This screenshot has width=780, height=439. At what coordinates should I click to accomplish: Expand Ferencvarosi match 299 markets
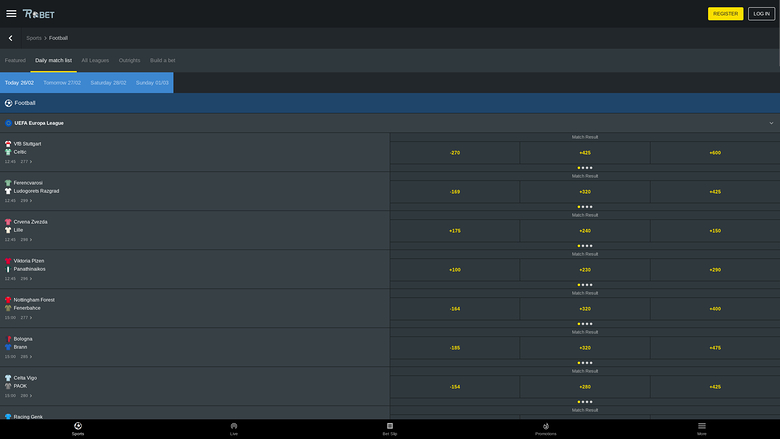[26, 200]
